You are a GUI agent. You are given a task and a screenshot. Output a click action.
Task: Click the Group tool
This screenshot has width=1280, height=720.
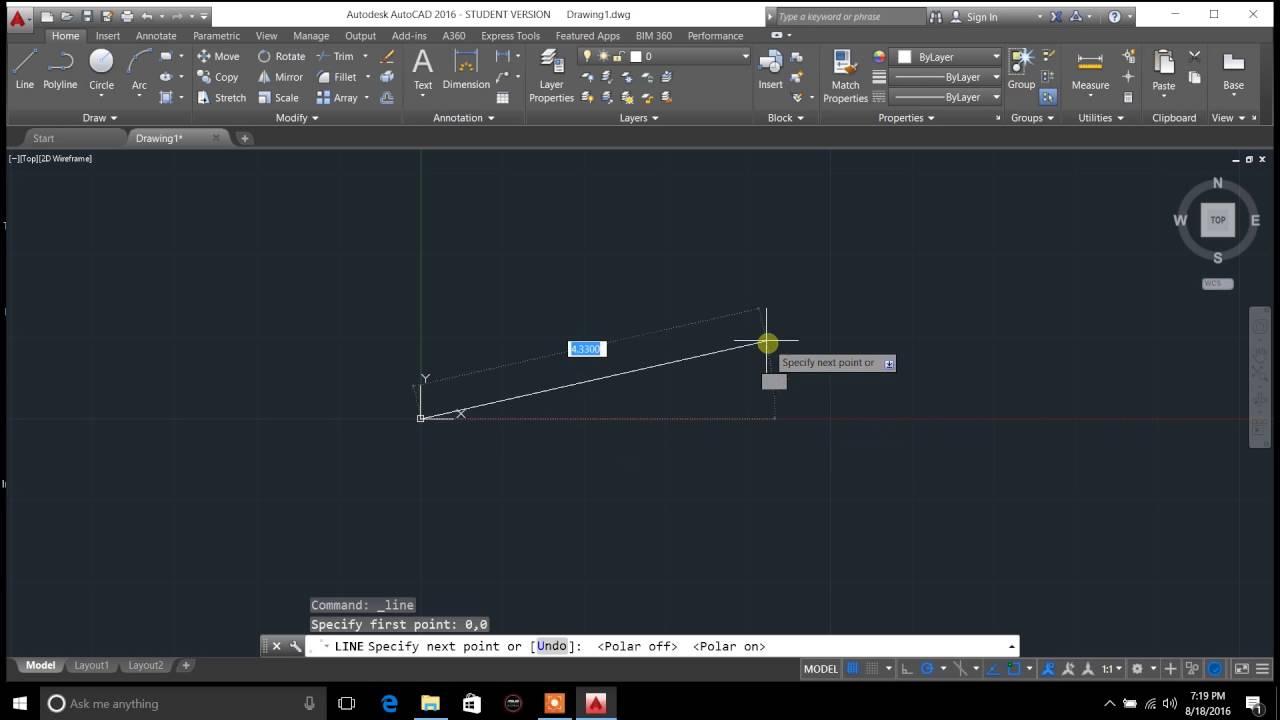(x=1021, y=70)
